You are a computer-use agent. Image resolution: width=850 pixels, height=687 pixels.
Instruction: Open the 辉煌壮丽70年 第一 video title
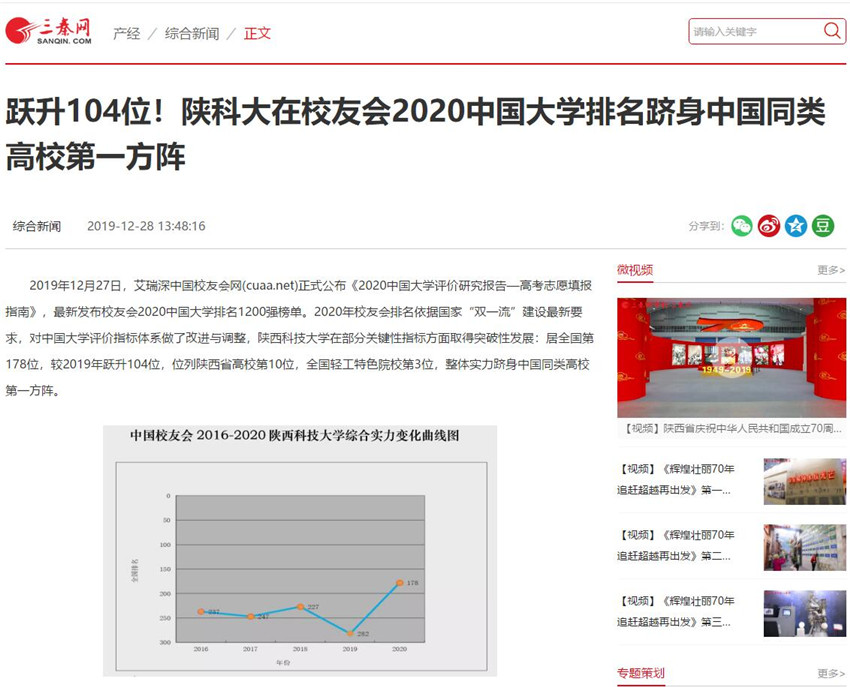tap(676, 479)
